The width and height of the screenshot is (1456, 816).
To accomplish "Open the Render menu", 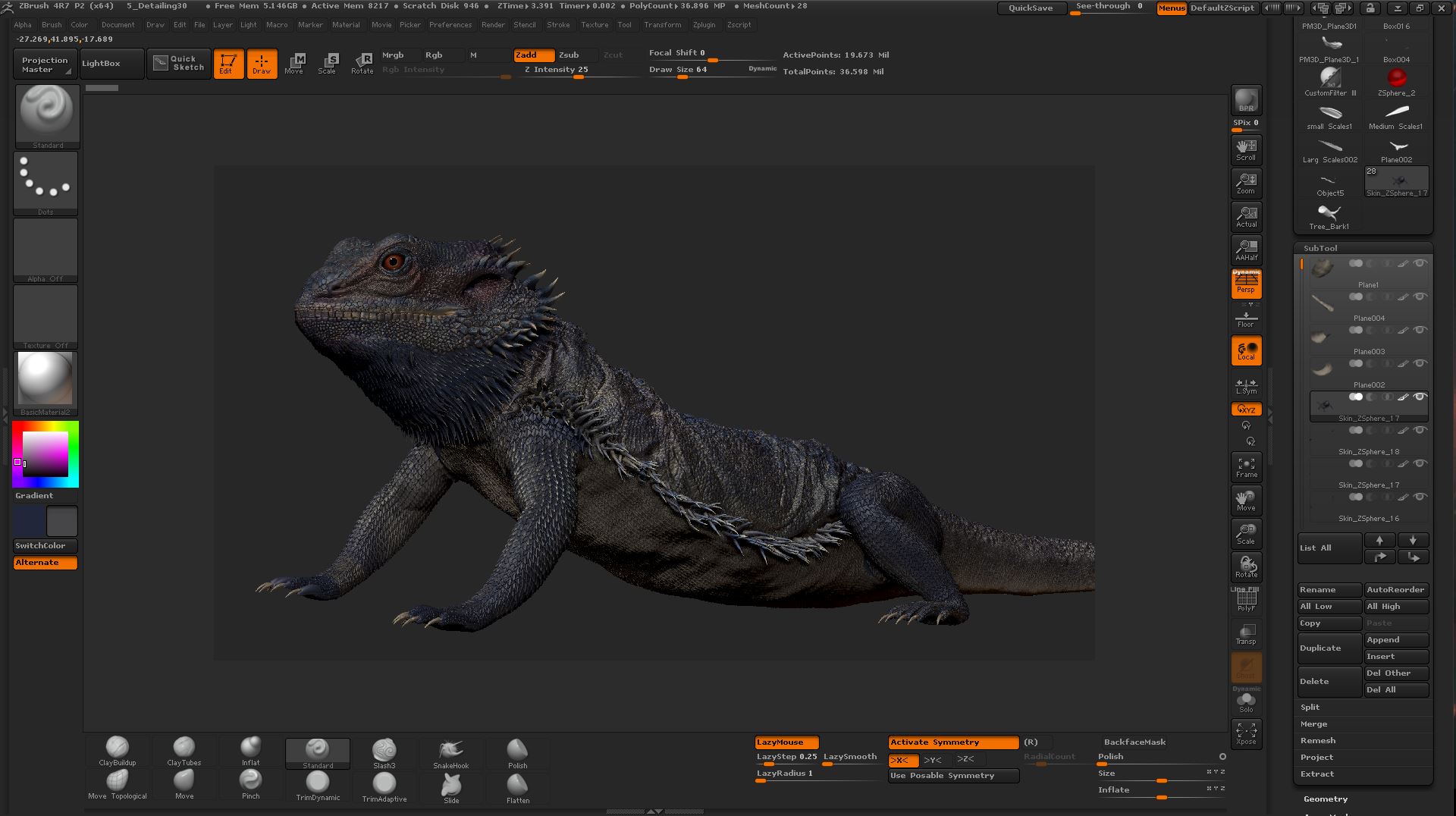I will coord(493,24).
